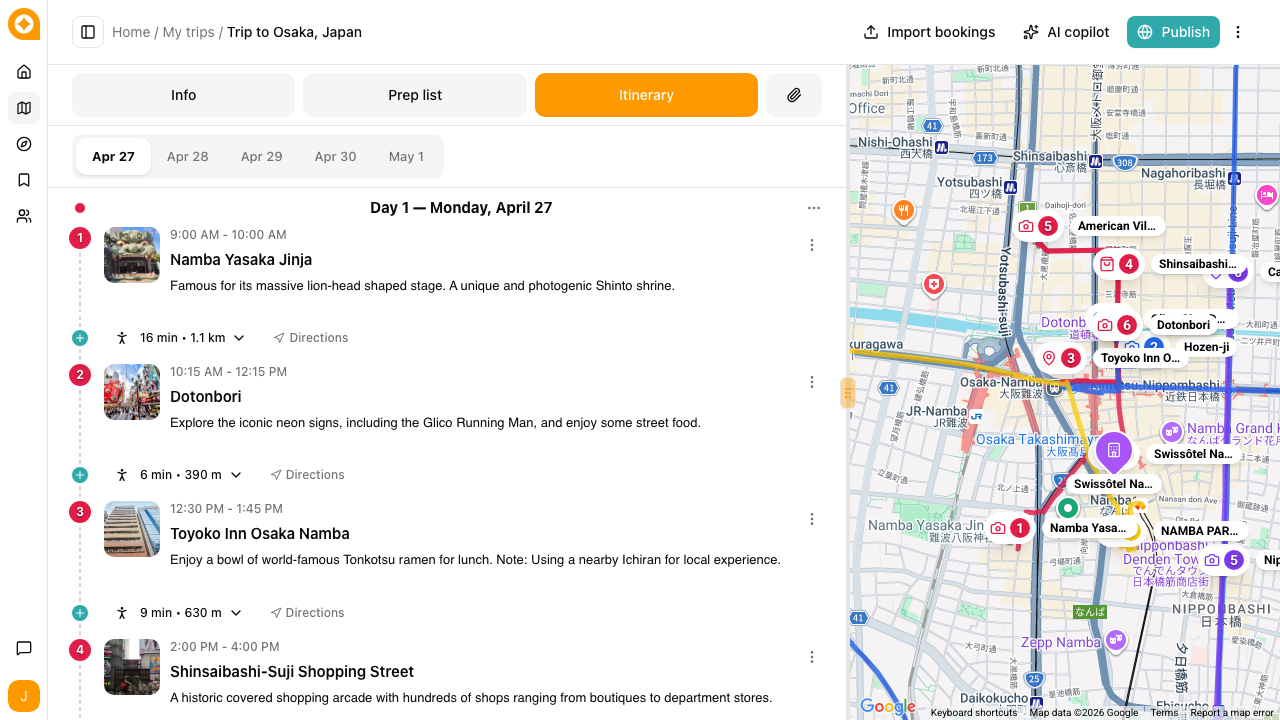Open Dotonbori thumbnail image
Screen dimensions: 1280x720
coord(132,392)
